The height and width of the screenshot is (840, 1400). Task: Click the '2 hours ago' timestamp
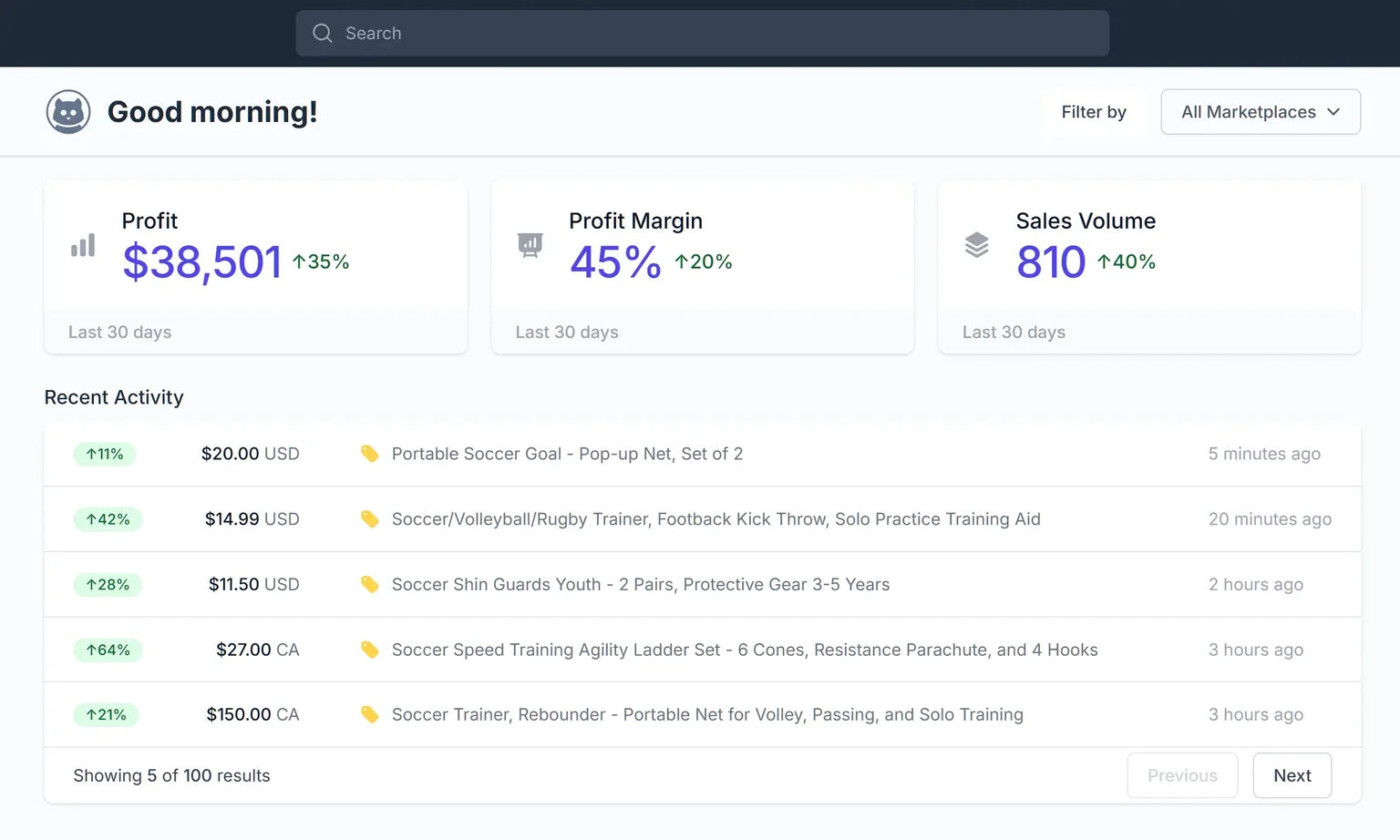(x=1256, y=585)
